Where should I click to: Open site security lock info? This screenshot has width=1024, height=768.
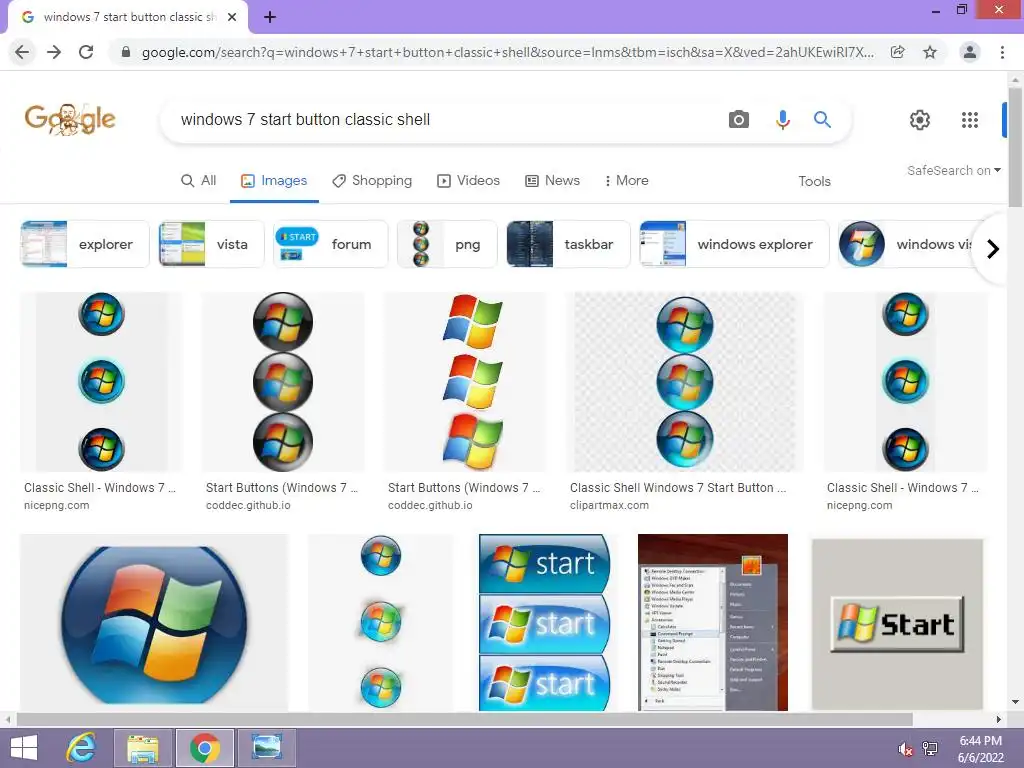[126, 52]
